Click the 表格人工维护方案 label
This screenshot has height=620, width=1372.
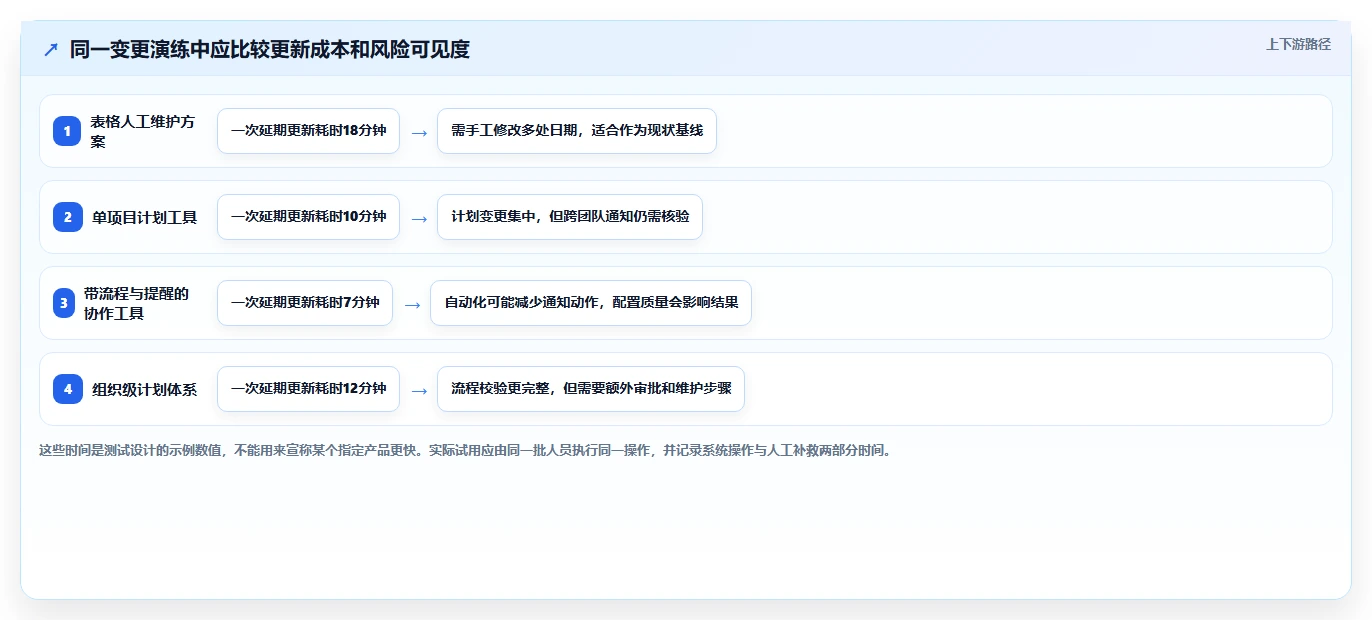(143, 131)
